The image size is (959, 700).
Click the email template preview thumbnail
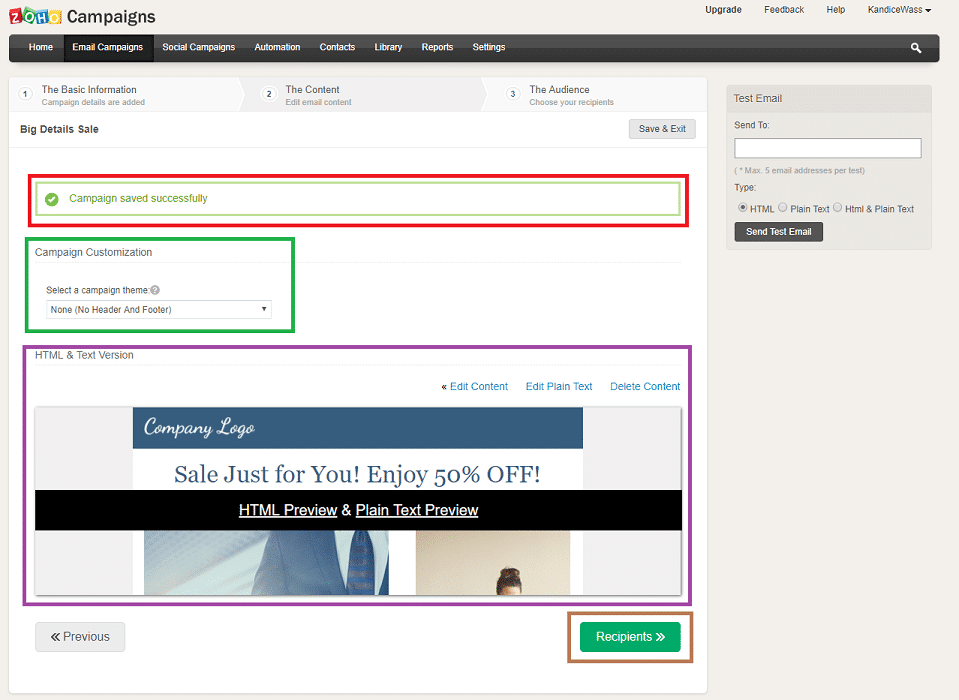pyautogui.click(x=358, y=501)
